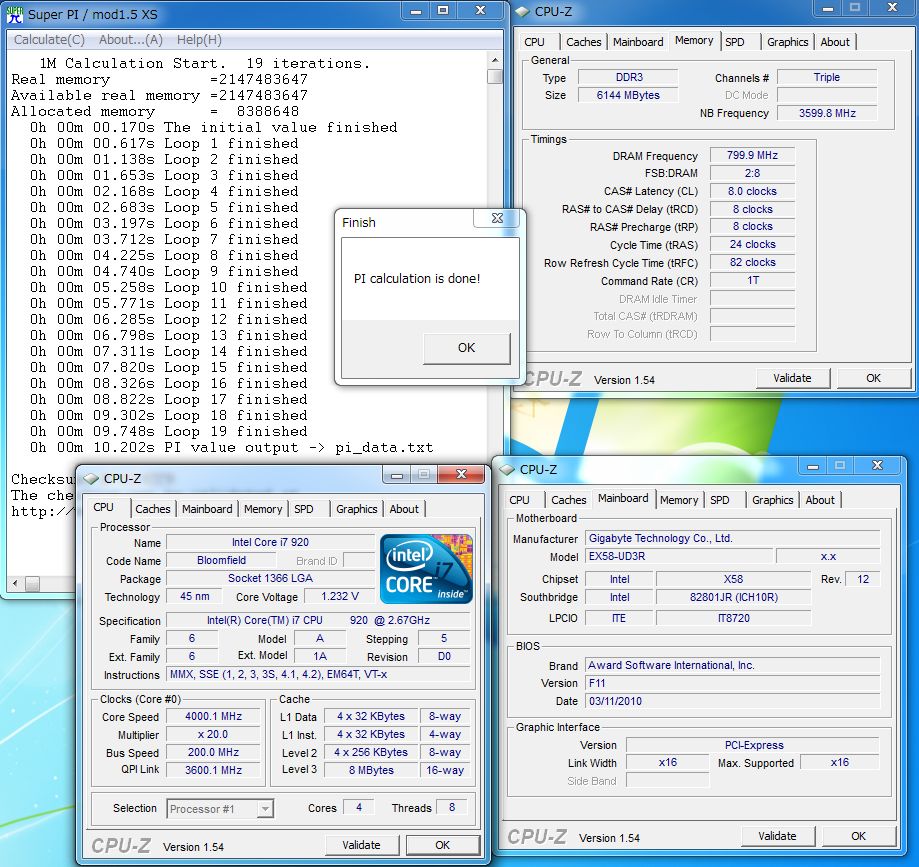Click Validate in the CPU-Z processor window
Image resolution: width=919 pixels, height=867 pixels.
(x=361, y=845)
